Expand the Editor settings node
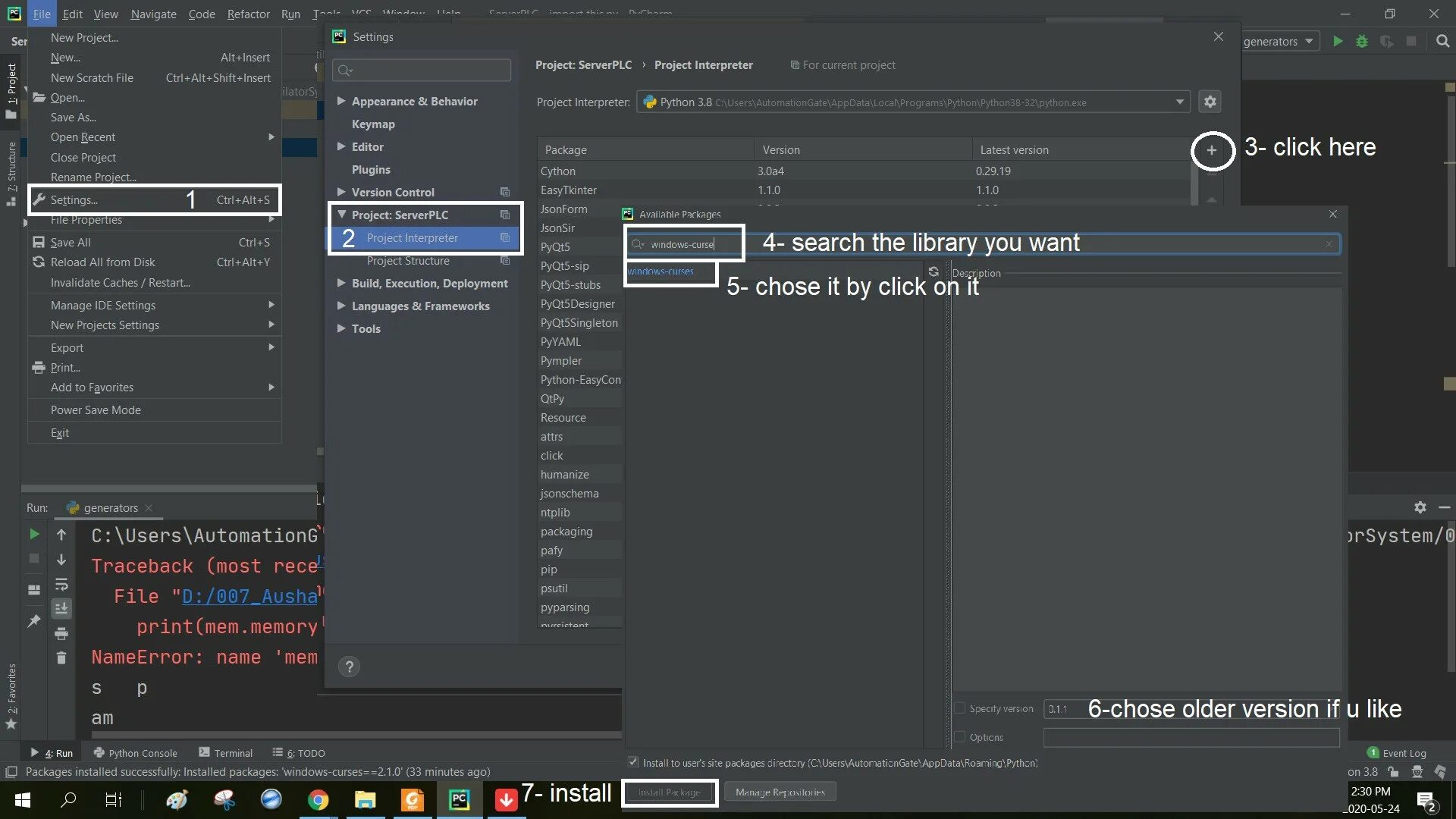1456x819 pixels. [x=341, y=146]
